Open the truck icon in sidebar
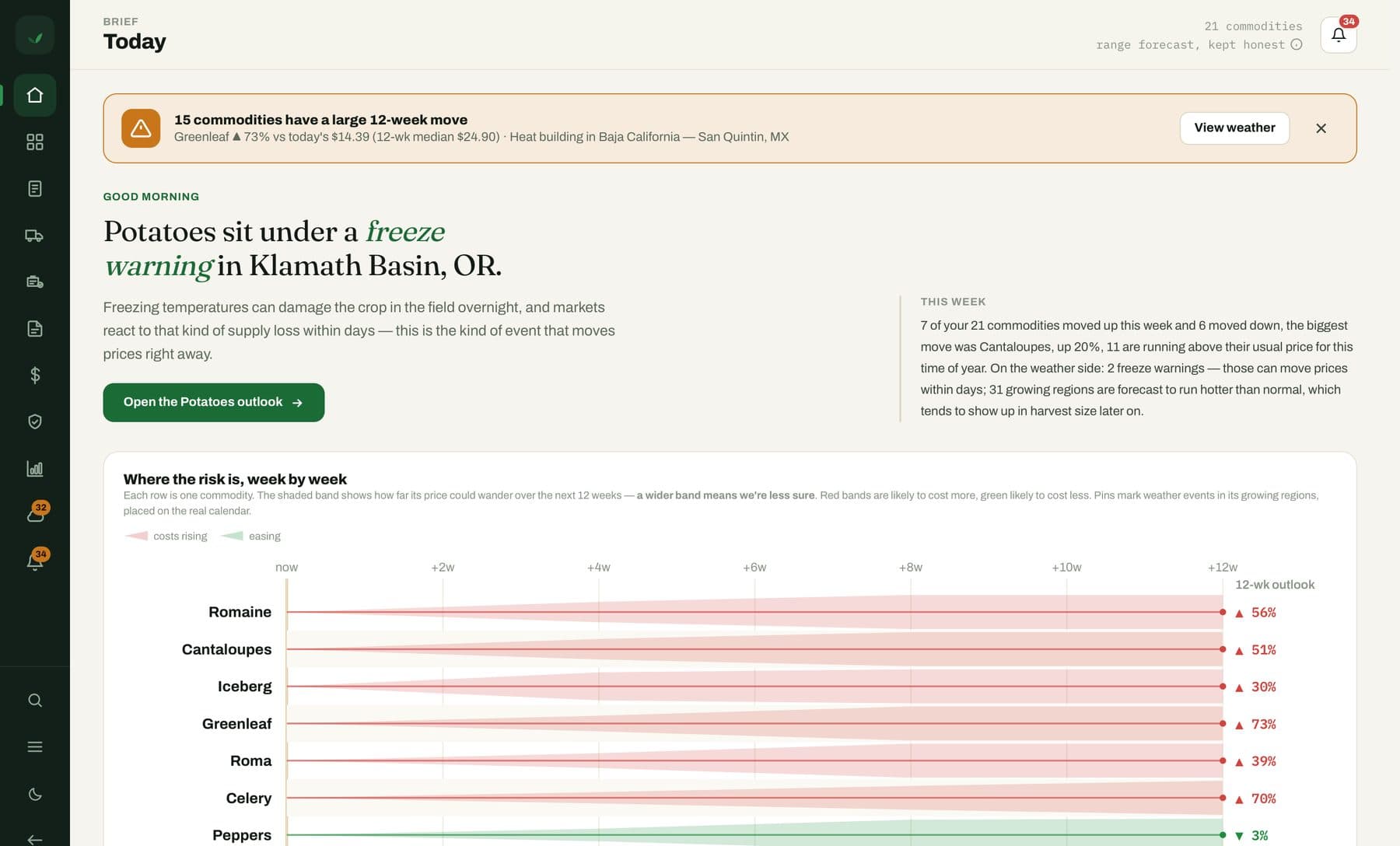 pos(35,236)
